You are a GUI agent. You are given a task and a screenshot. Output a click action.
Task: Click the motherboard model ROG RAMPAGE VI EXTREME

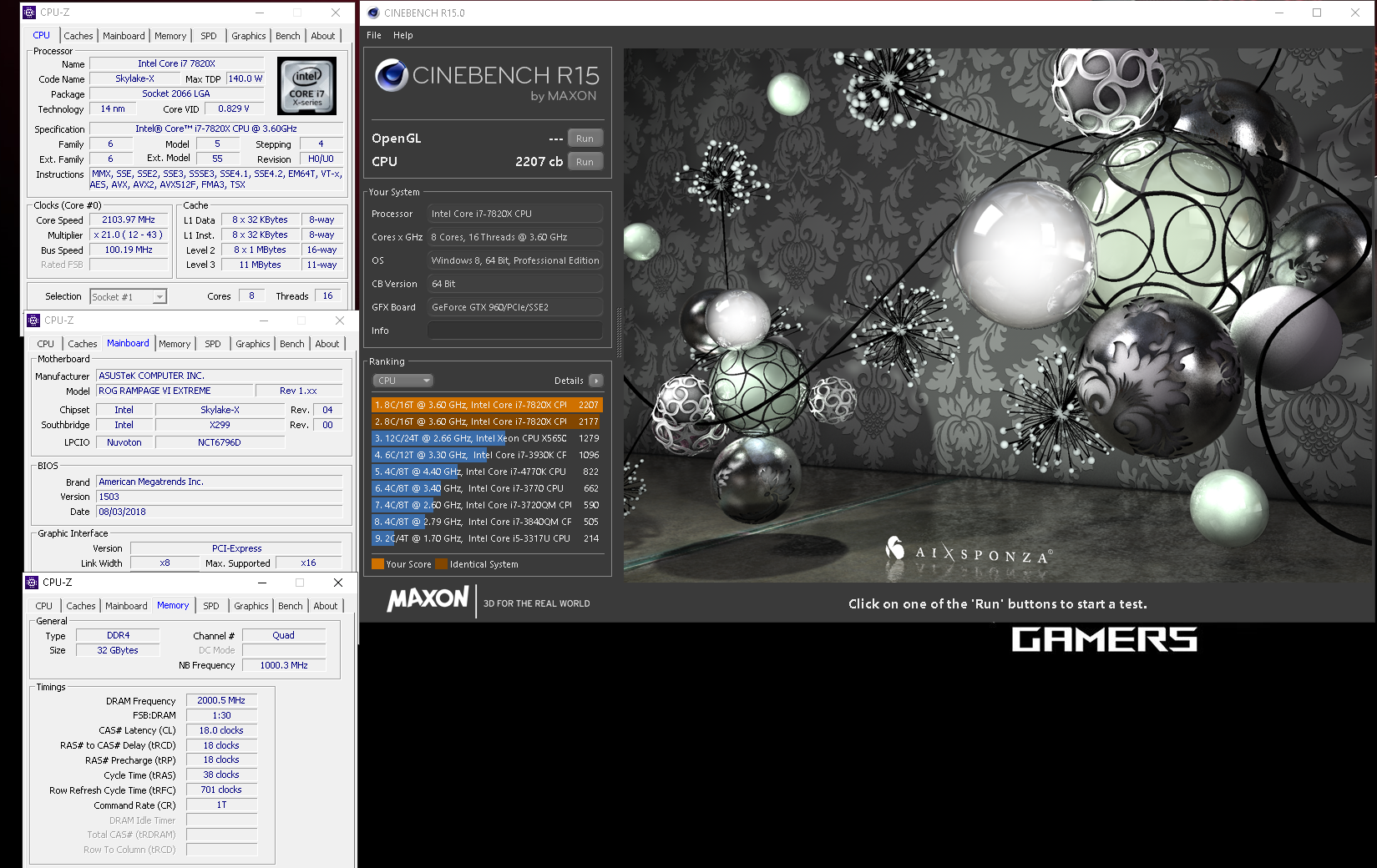(x=175, y=391)
